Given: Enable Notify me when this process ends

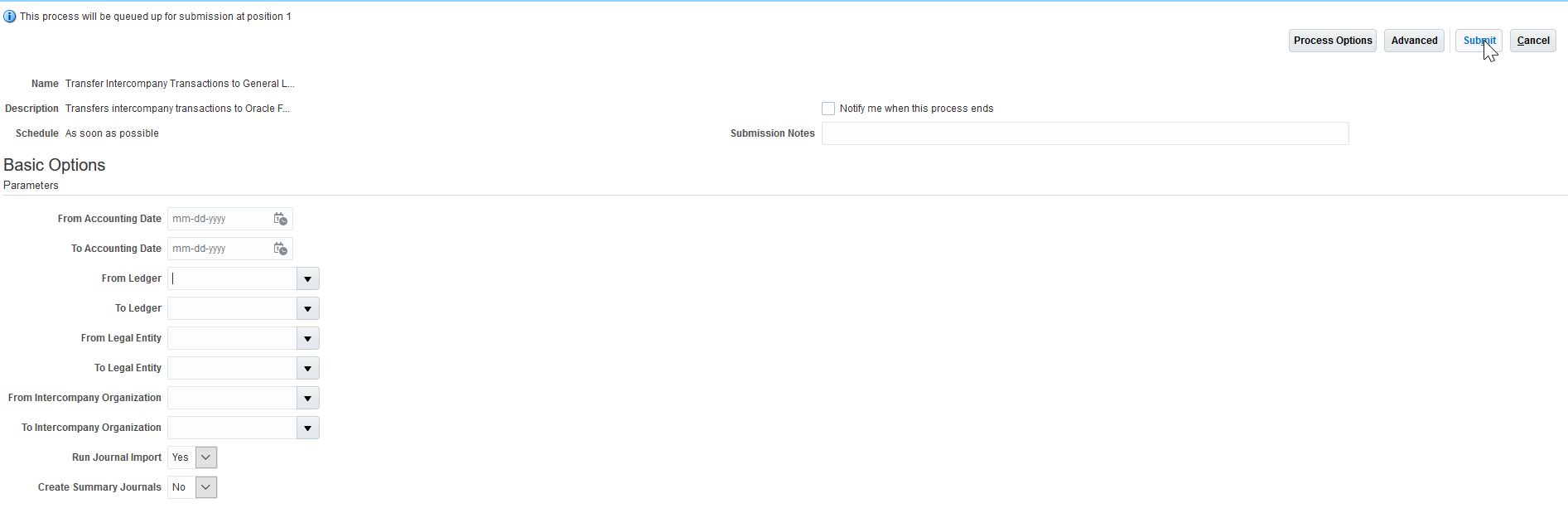Looking at the screenshot, I should pyautogui.click(x=828, y=109).
